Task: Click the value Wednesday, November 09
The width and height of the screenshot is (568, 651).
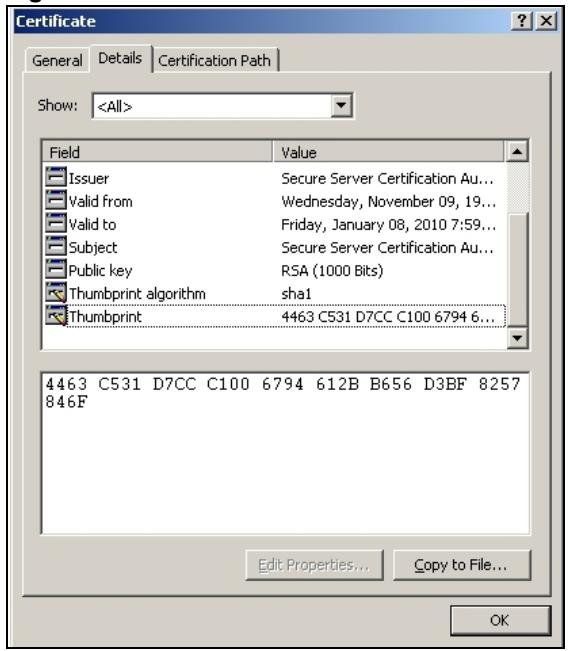Action: 389,202
